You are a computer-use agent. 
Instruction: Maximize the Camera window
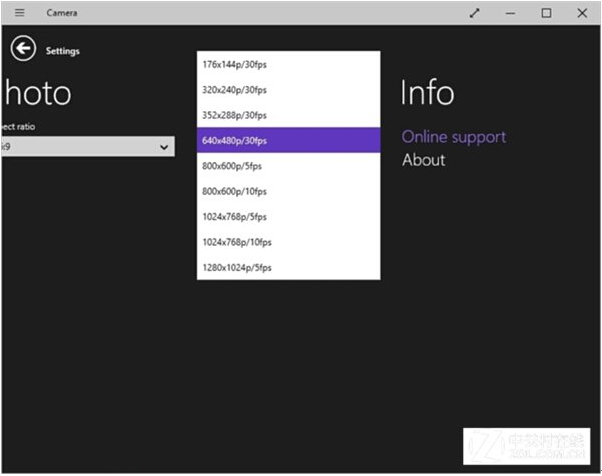546,13
